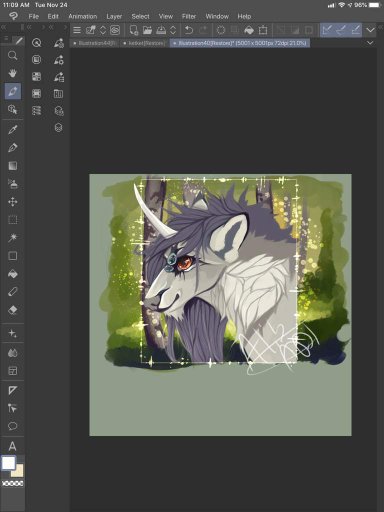Select the Hand move-canvas tool
384x512 pixels.
pos(13,73)
